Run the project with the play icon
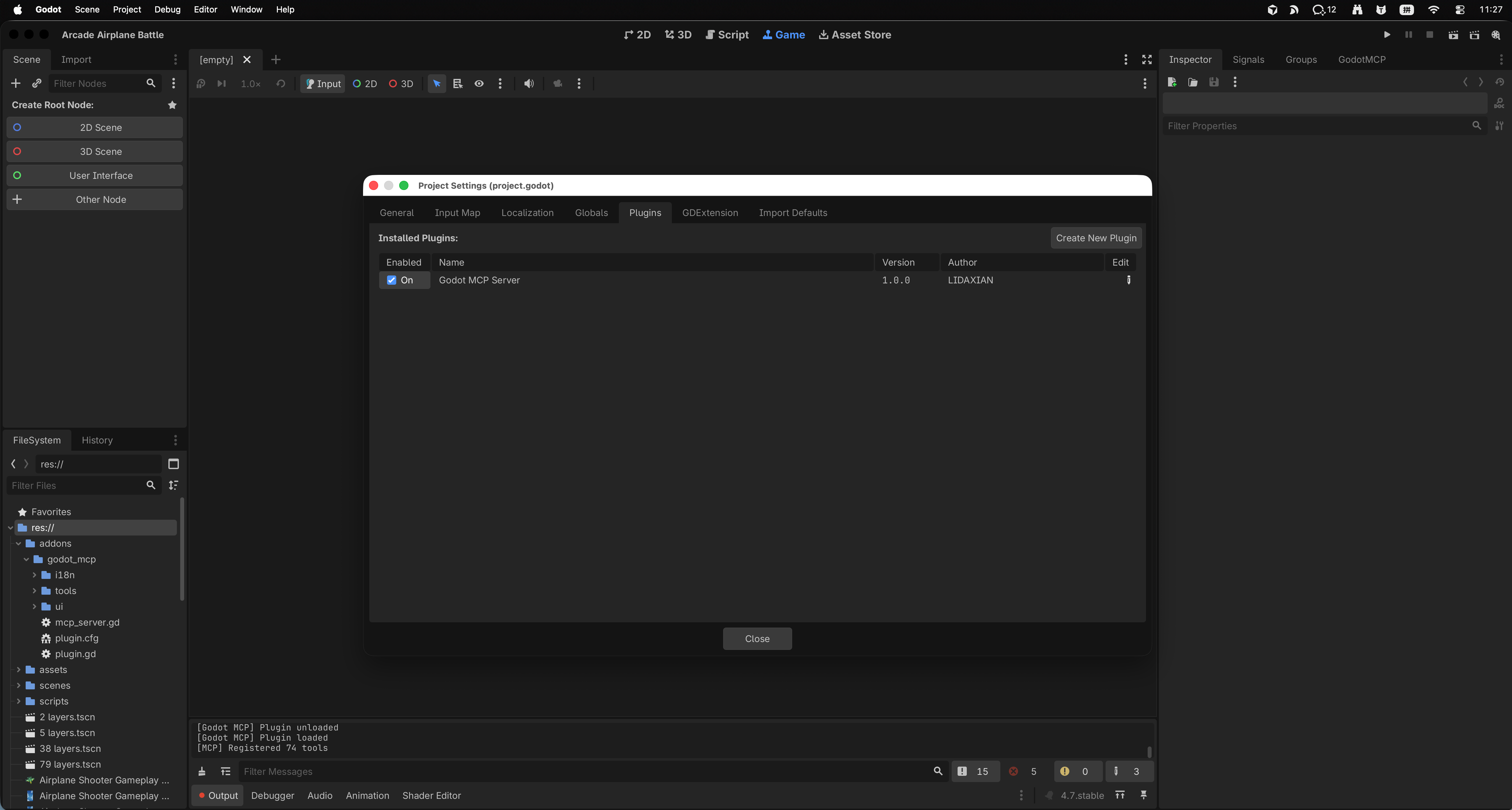This screenshot has height=810, width=1512. (1386, 35)
